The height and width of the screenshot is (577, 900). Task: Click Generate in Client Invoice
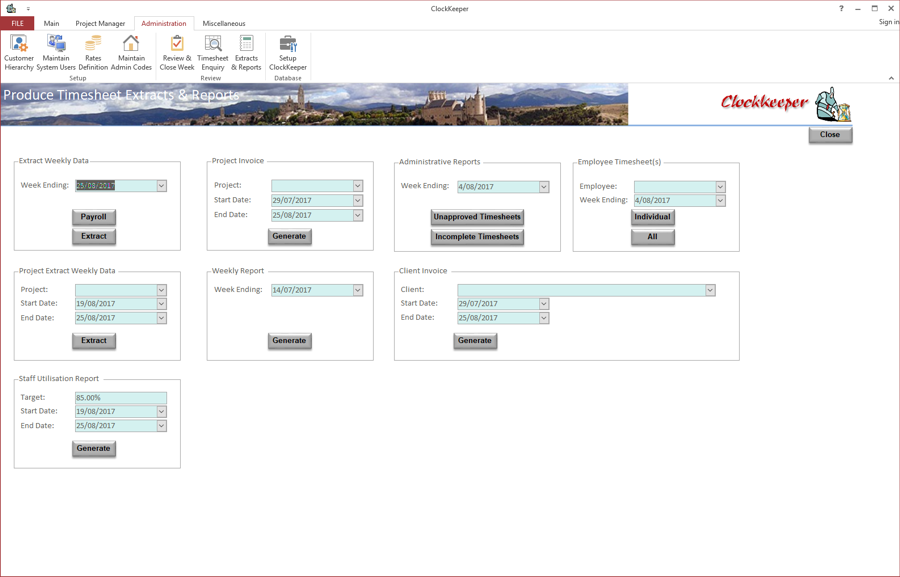(475, 340)
